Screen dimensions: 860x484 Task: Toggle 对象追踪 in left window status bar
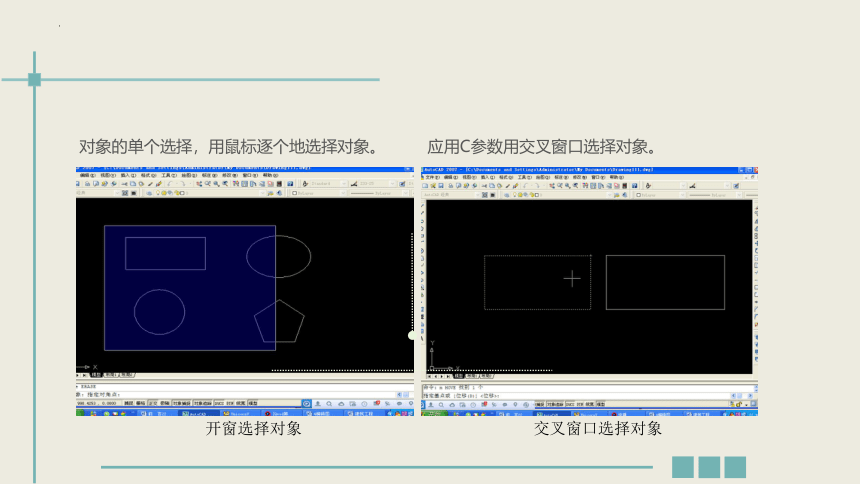click(x=202, y=403)
